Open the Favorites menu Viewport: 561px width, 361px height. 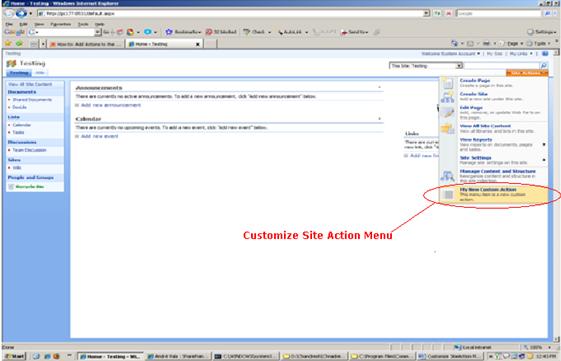(60, 24)
